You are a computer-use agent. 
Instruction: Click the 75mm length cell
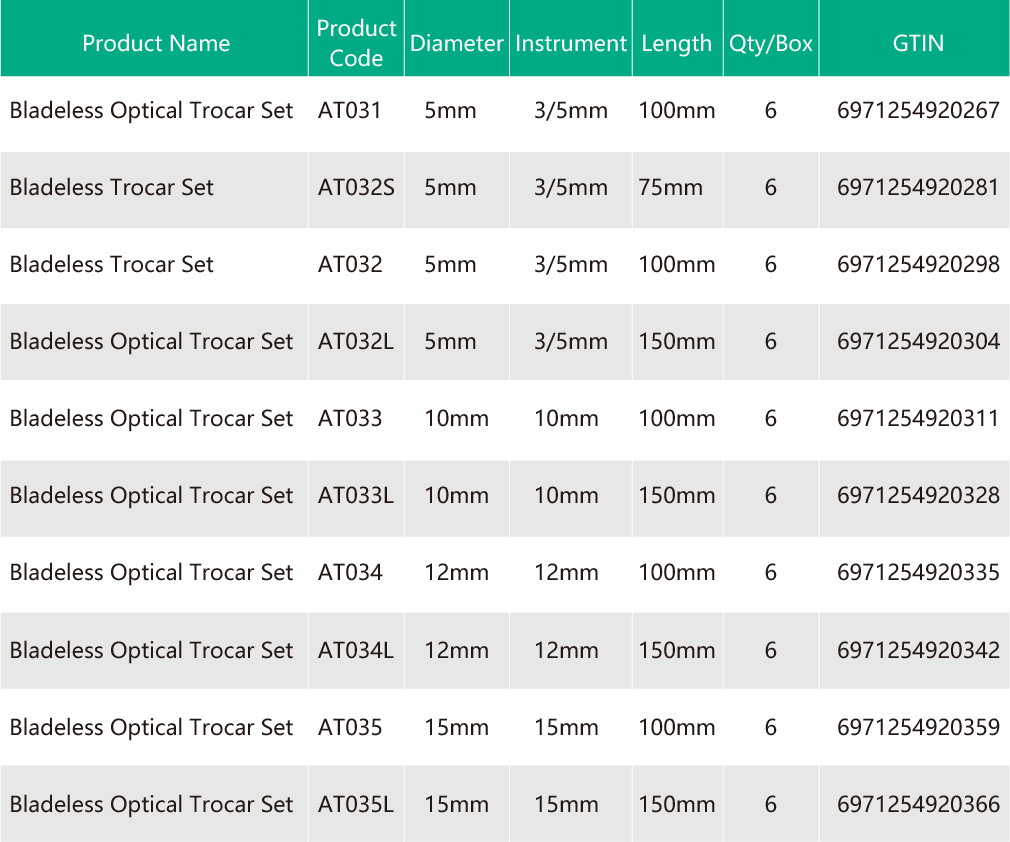click(x=670, y=187)
